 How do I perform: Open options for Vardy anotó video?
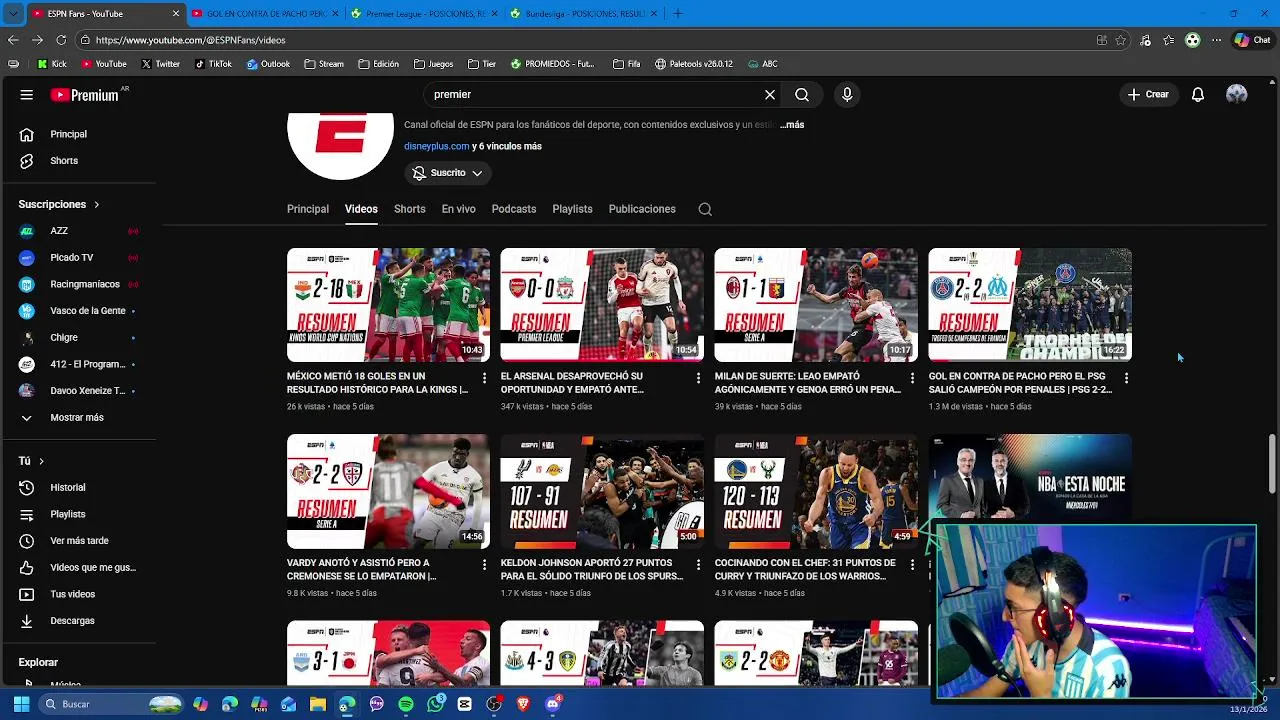coord(484,564)
